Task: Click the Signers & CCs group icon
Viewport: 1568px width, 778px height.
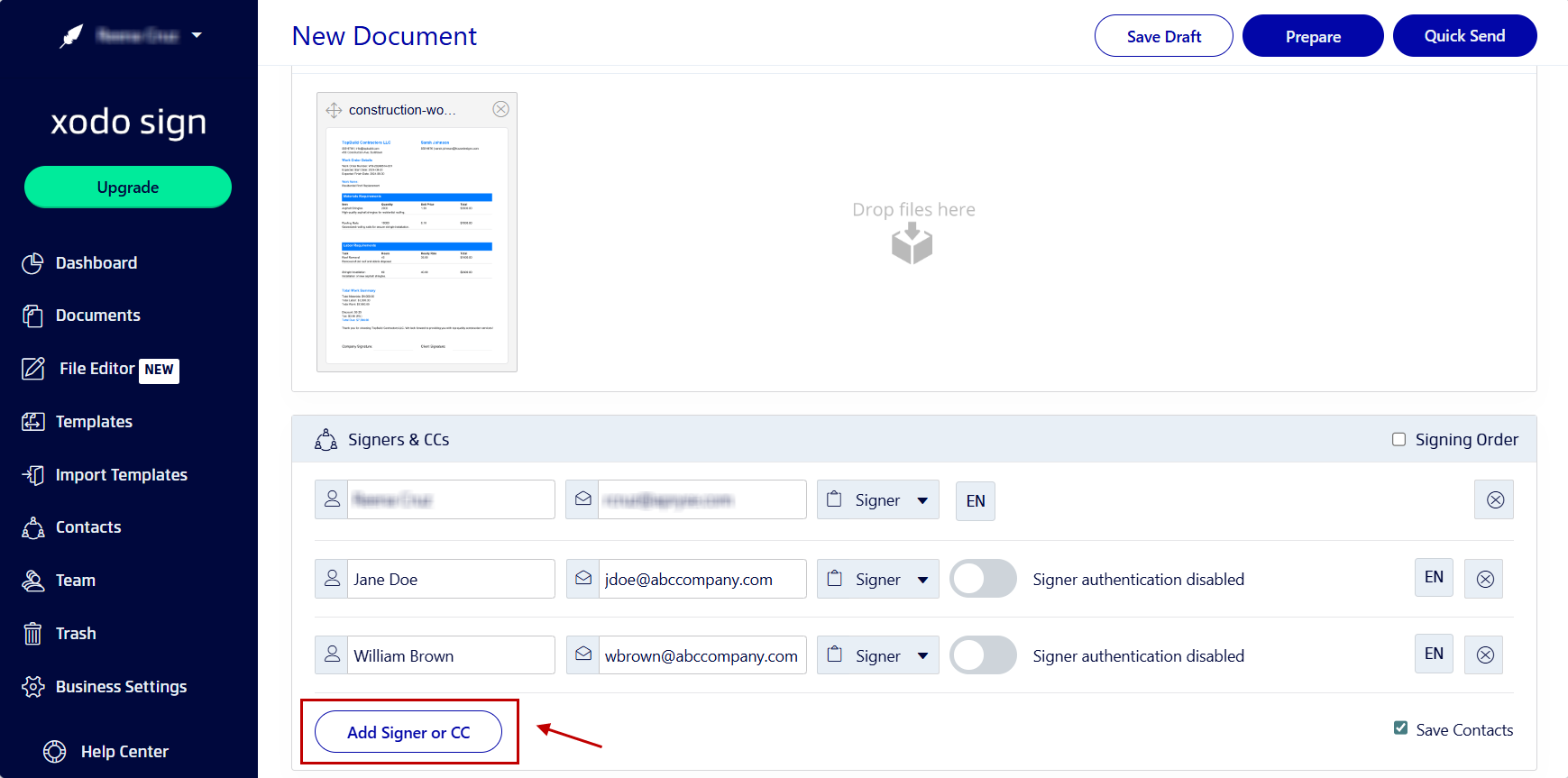Action: click(326, 439)
